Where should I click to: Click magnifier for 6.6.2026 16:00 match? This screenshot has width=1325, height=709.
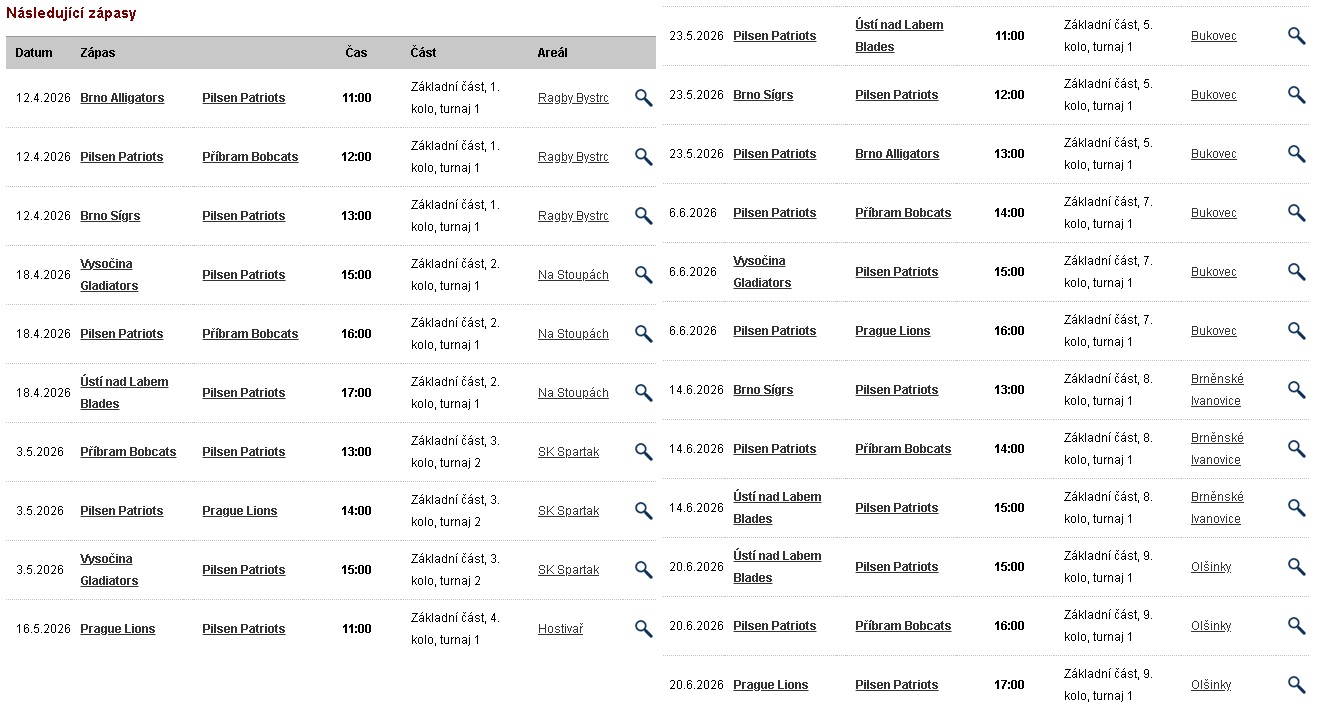tap(1296, 331)
